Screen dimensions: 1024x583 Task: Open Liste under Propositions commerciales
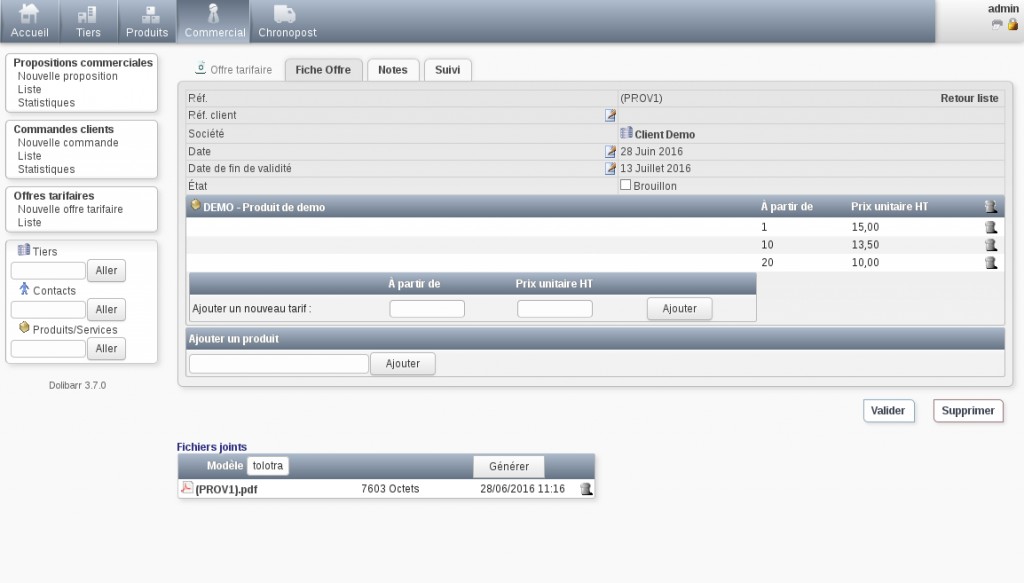pos(29,89)
